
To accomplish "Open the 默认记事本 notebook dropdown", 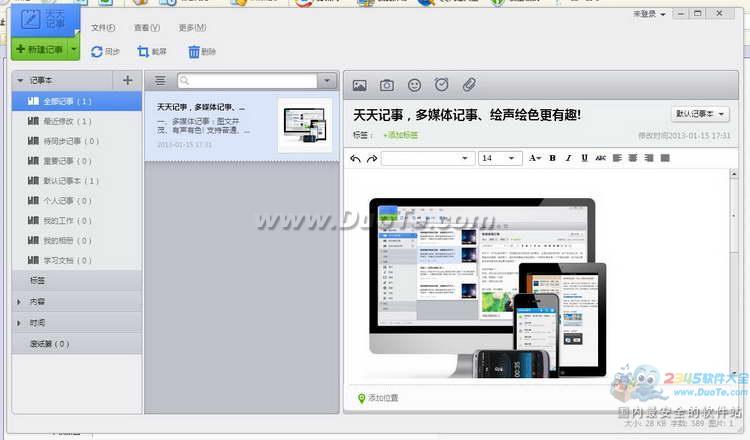I will [x=700, y=115].
